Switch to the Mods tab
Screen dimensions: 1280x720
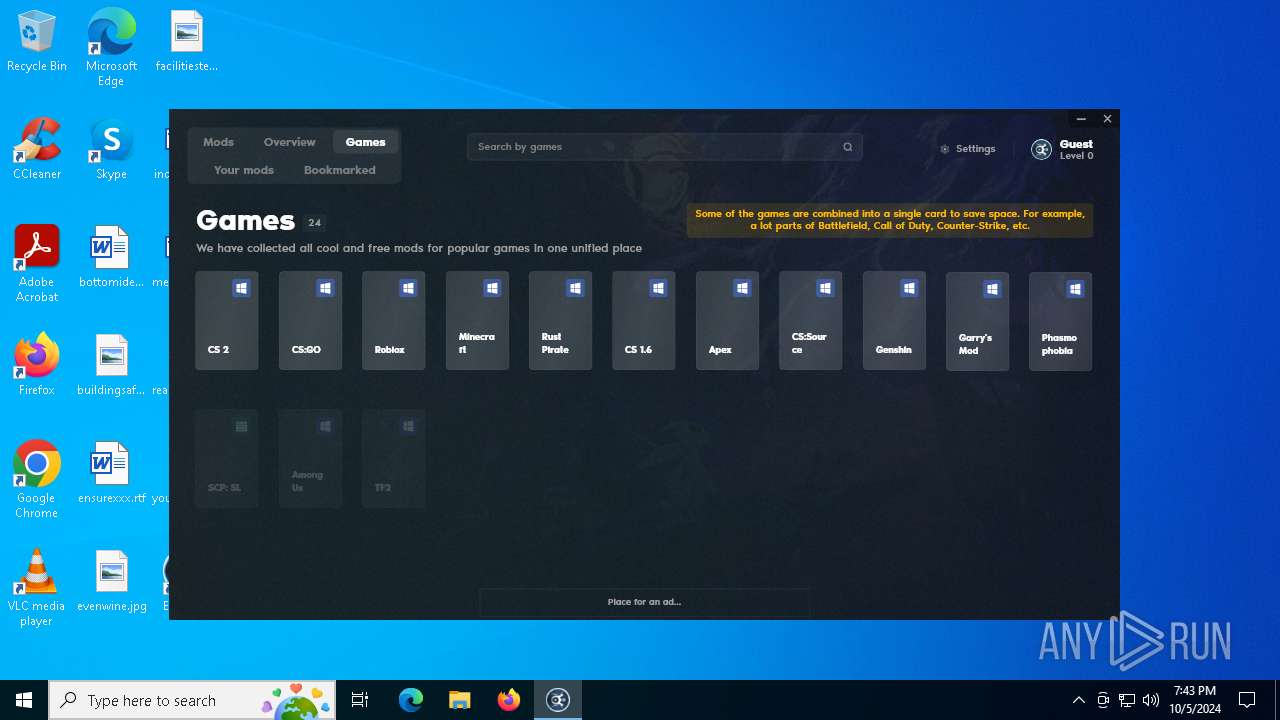[x=218, y=142]
